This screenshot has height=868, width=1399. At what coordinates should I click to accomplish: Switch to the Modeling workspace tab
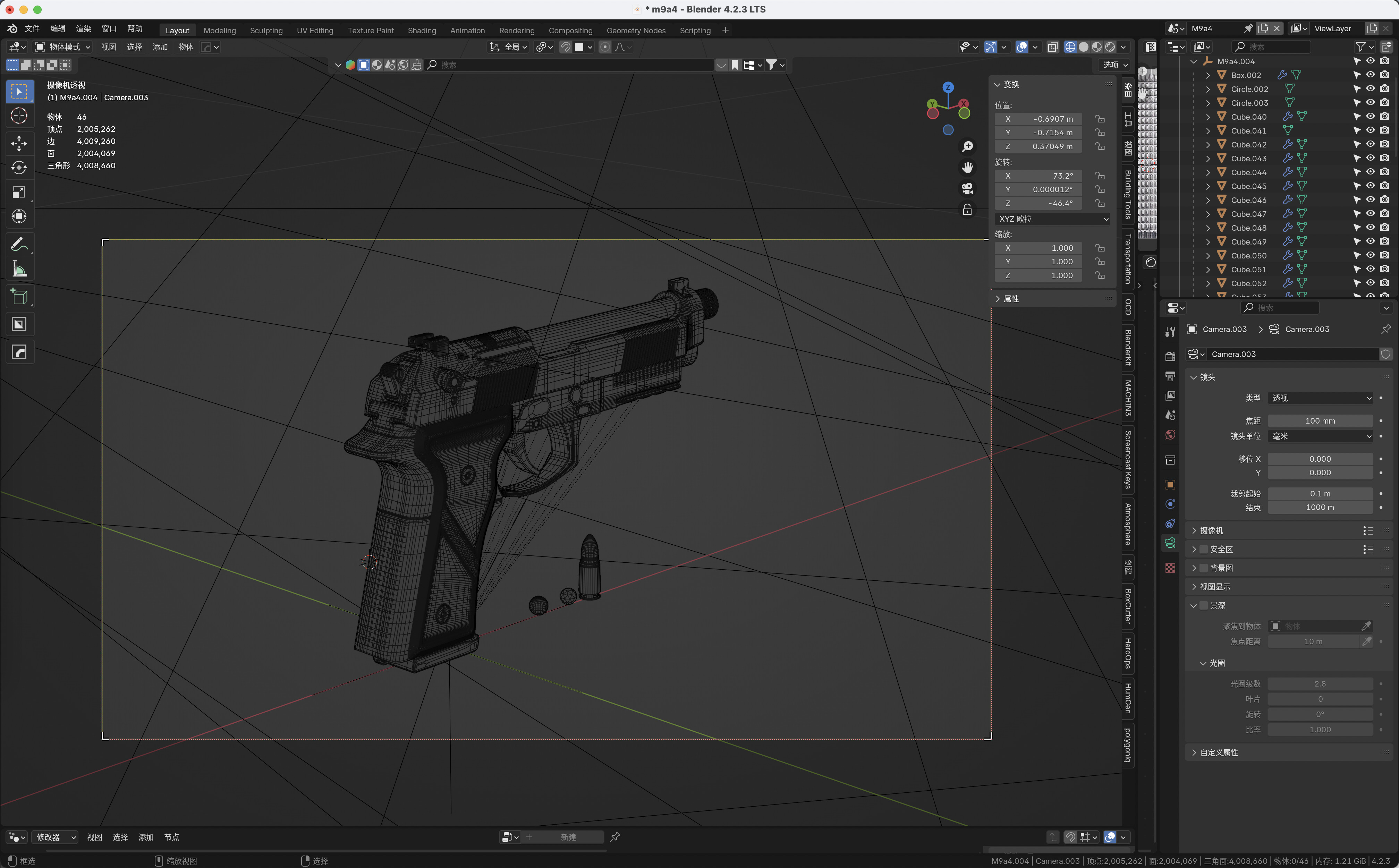(219, 31)
